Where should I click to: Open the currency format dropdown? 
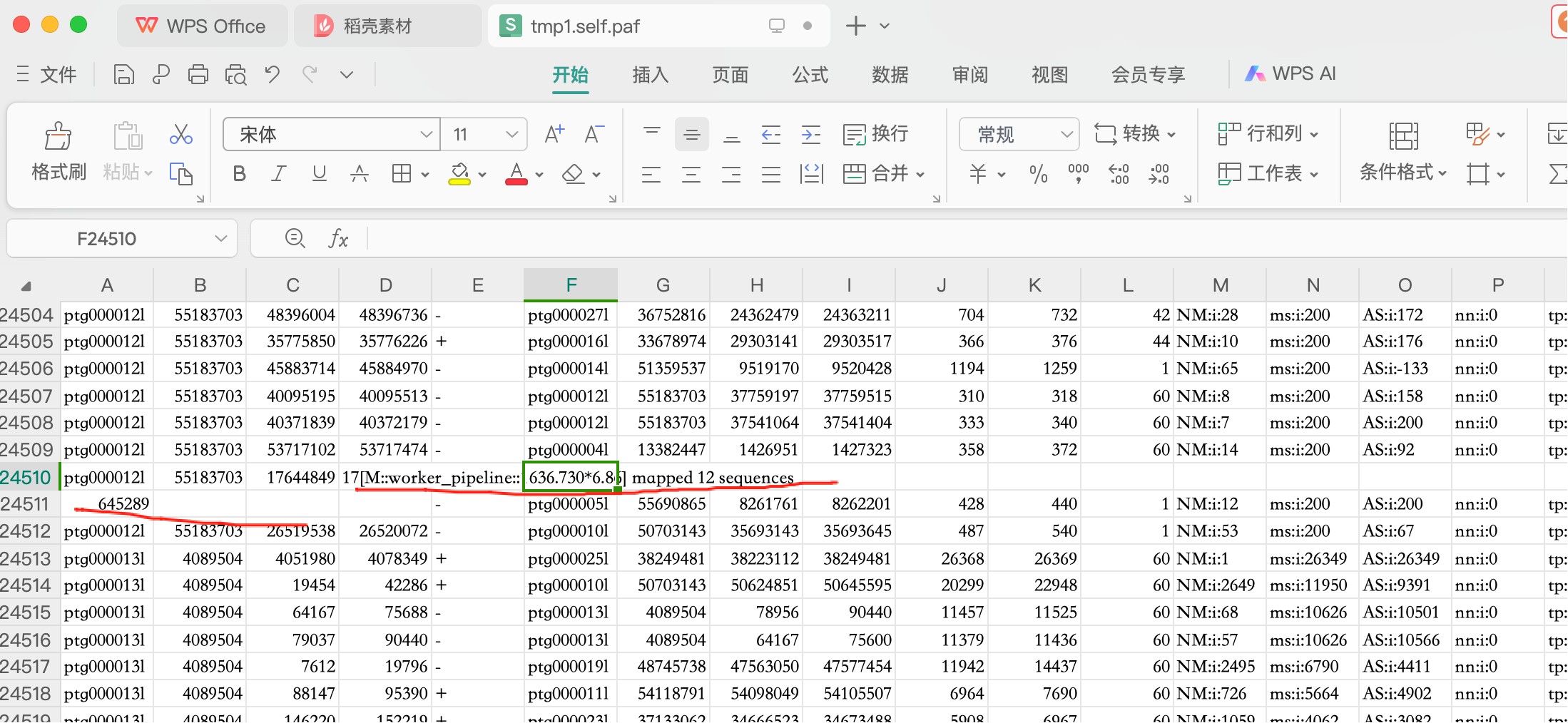(1001, 175)
